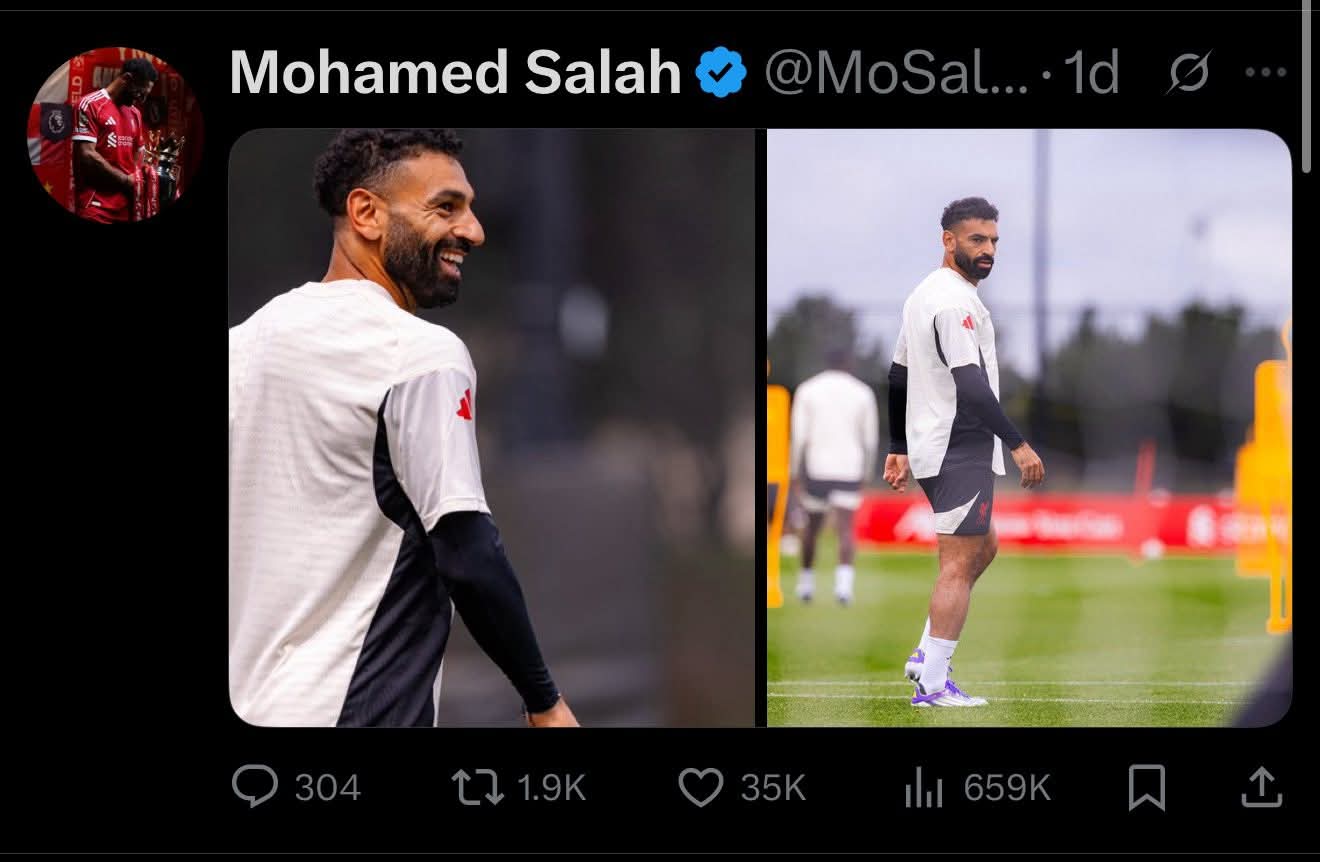The width and height of the screenshot is (1320, 862).
Task: Toggle the bookmark icon for this post
Action: pyautogui.click(x=1146, y=787)
